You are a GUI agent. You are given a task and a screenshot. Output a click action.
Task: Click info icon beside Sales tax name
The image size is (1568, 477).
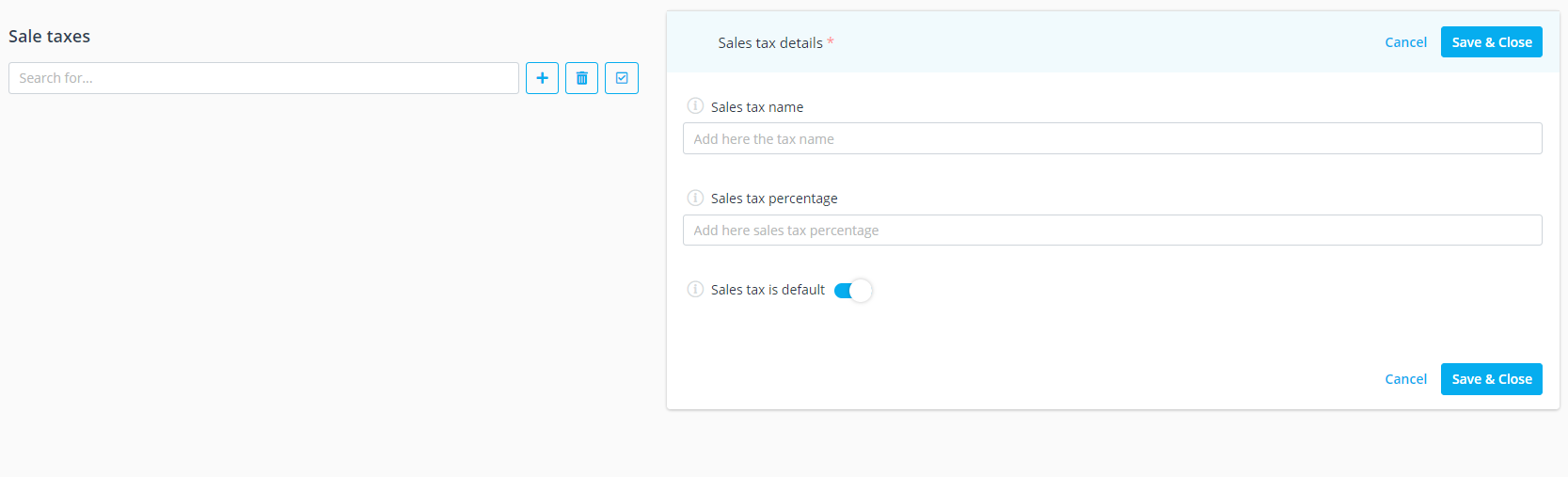point(695,106)
